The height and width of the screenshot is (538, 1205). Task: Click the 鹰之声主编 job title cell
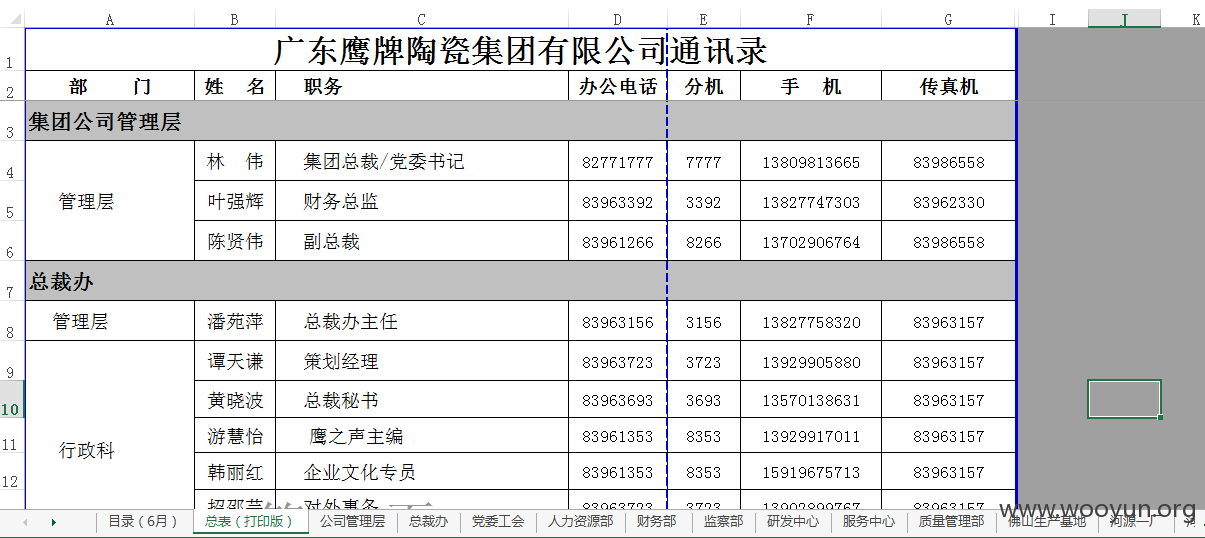click(x=422, y=436)
